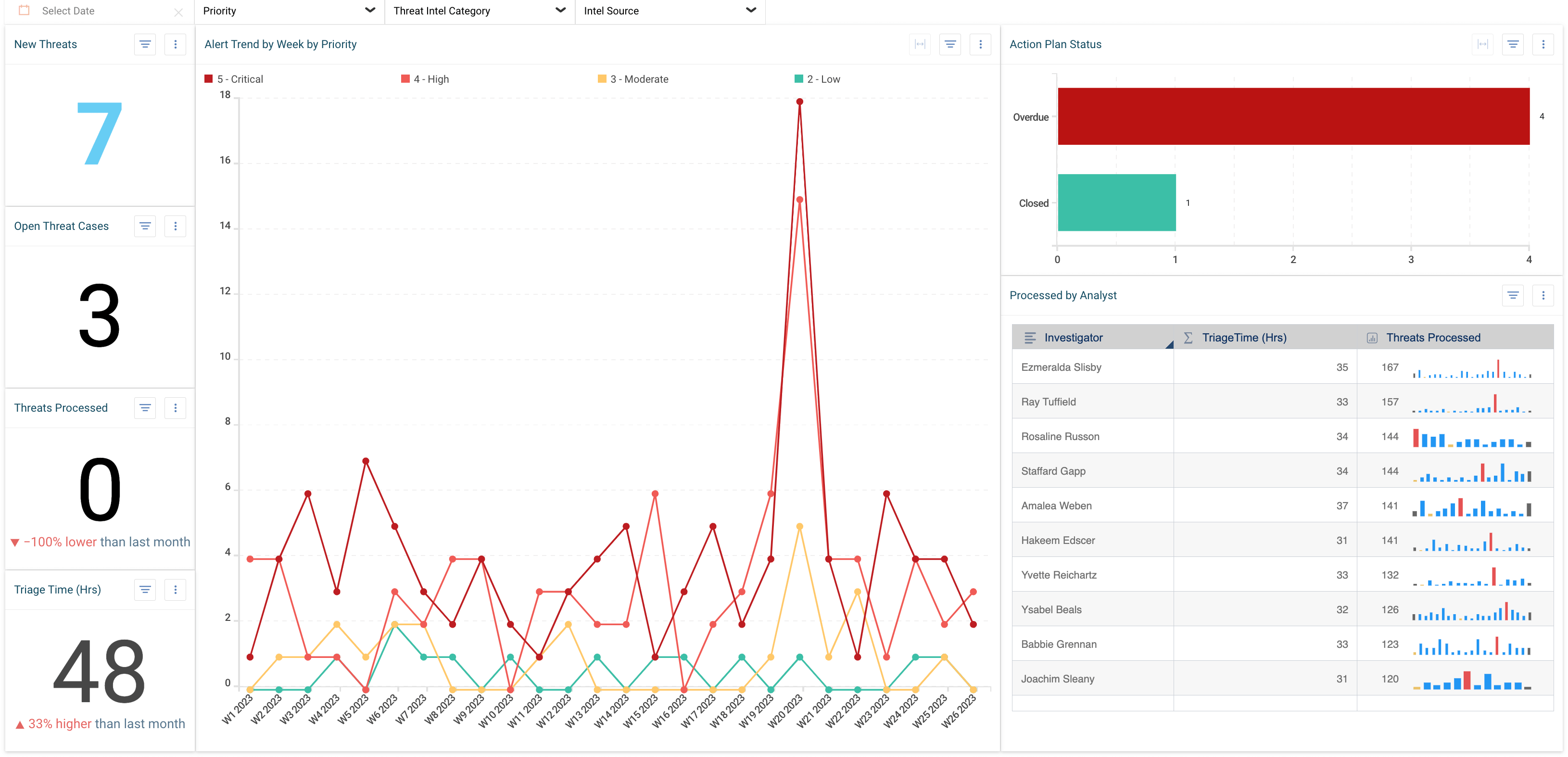The height and width of the screenshot is (757, 1568).
Task: Click the filter icon on Alert Trend chart
Action: pyautogui.click(x=949, y=44)
